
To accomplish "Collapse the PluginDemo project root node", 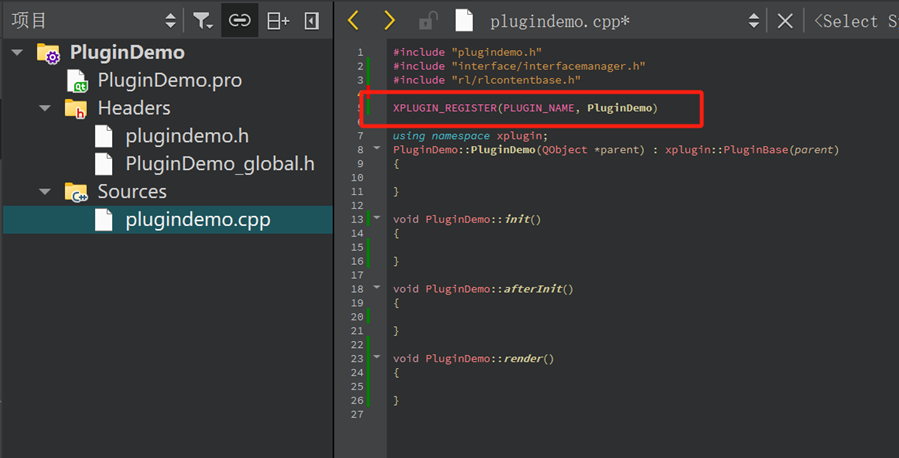I will click(x=17, y=53).
